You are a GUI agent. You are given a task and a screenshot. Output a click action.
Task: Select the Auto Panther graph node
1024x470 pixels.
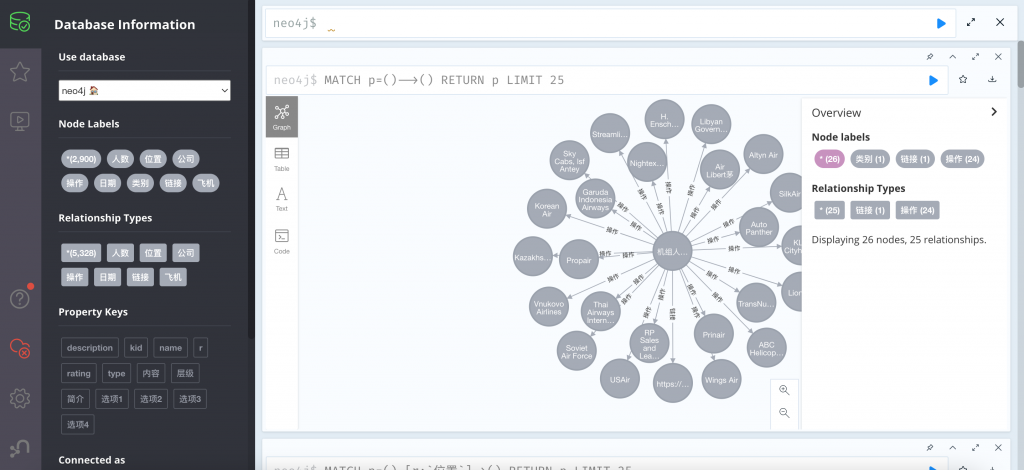coord(758,227)
